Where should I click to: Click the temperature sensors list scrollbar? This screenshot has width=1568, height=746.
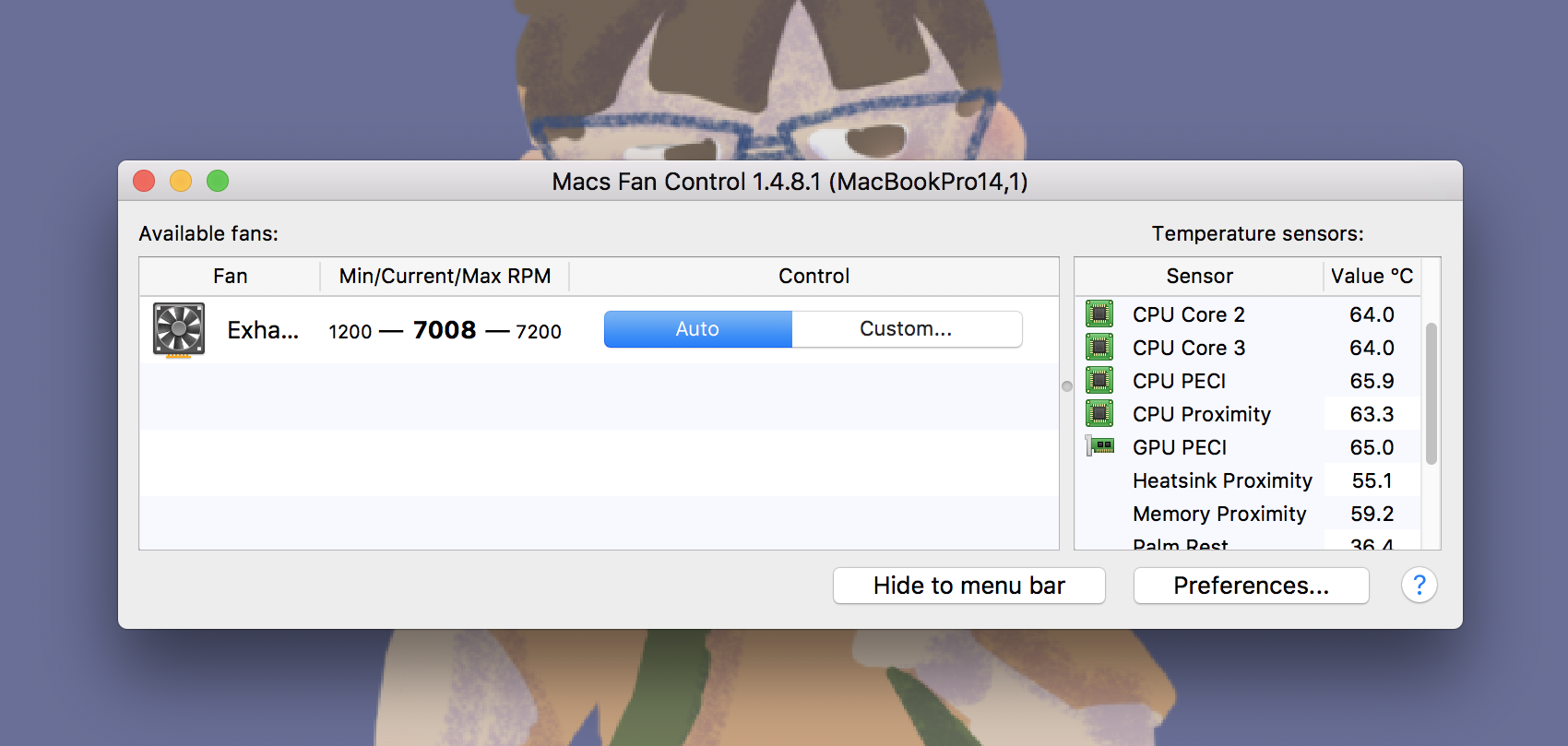point(1431,394)
